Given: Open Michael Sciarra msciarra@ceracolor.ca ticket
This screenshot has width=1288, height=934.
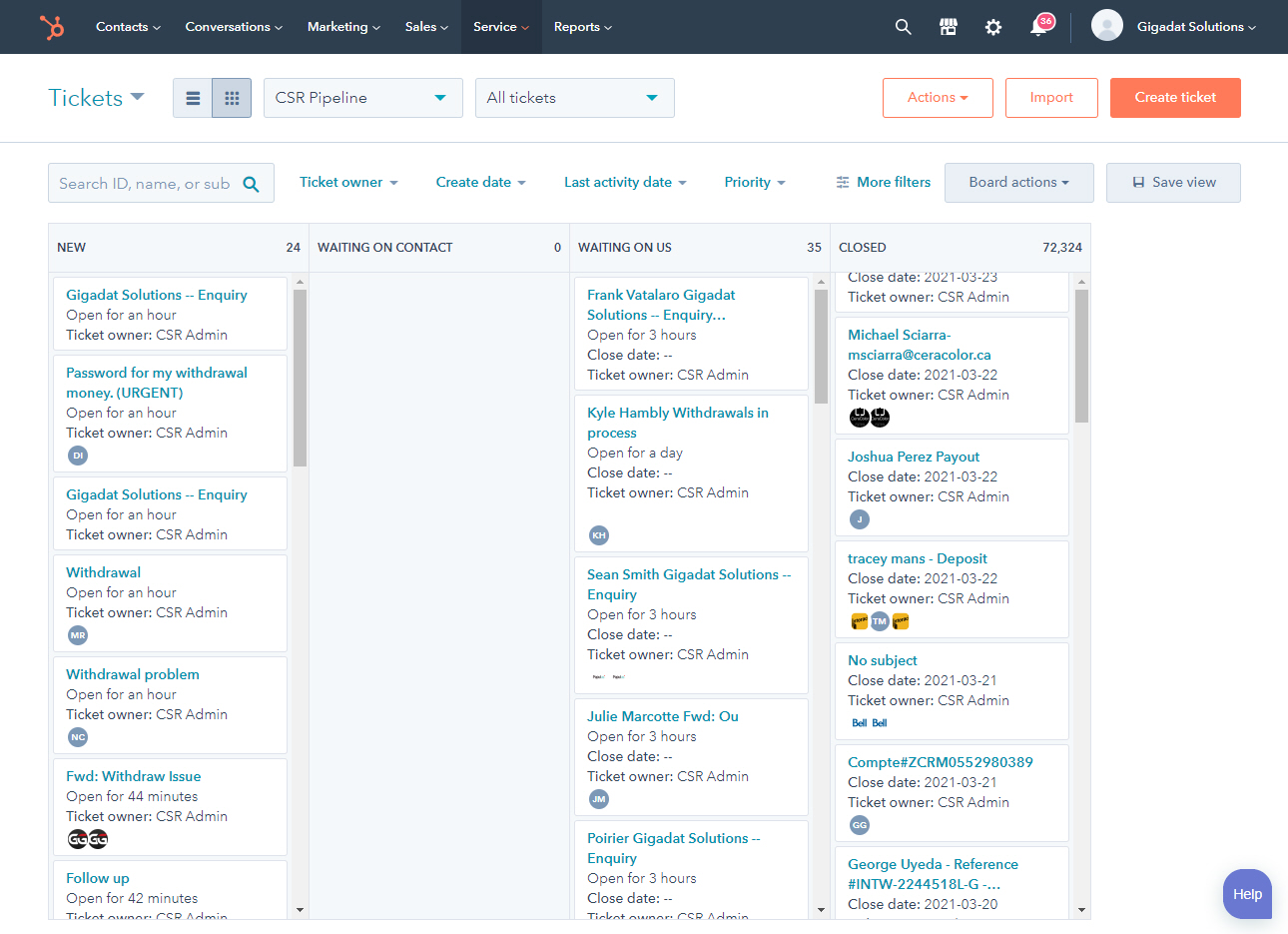Looking at the screenshot, I should click(920, 345).
